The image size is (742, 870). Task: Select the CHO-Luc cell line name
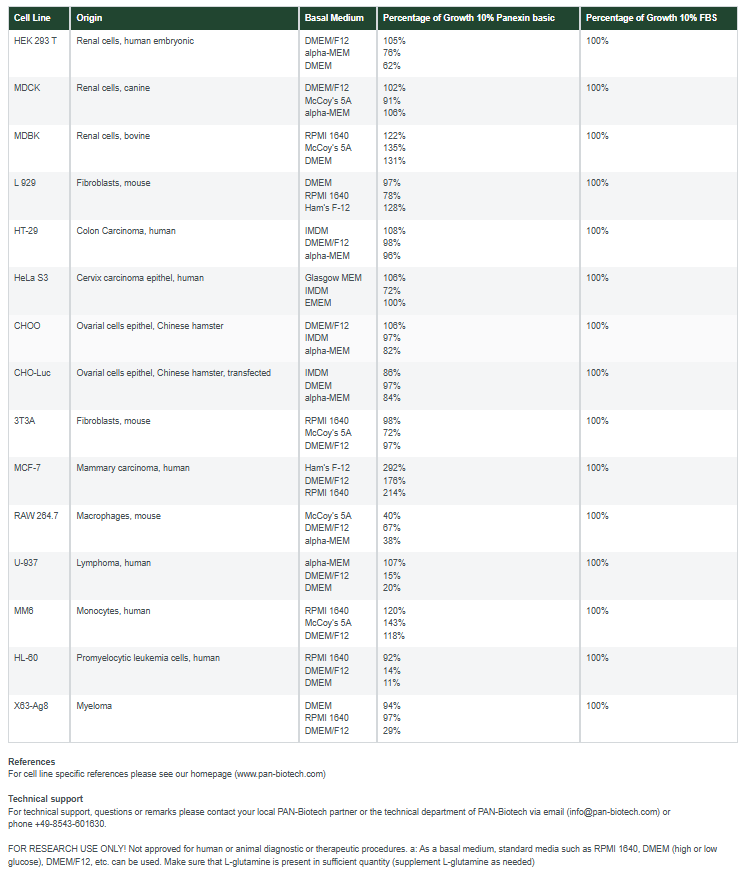pos(32,373)
